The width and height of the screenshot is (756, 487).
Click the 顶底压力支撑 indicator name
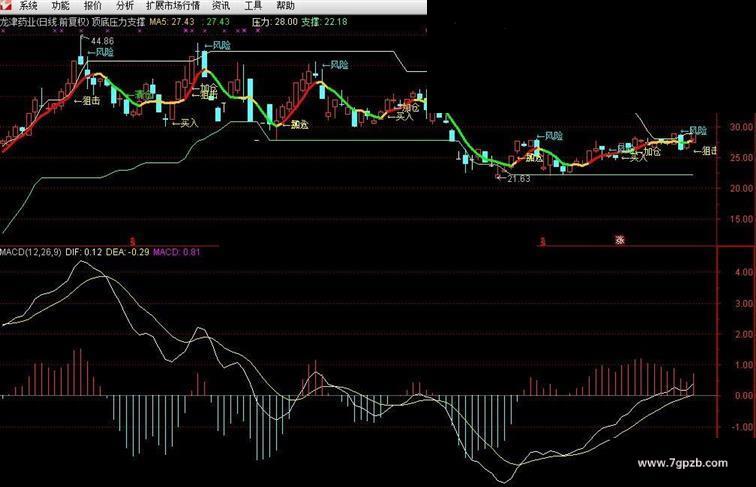click(119, 22)
